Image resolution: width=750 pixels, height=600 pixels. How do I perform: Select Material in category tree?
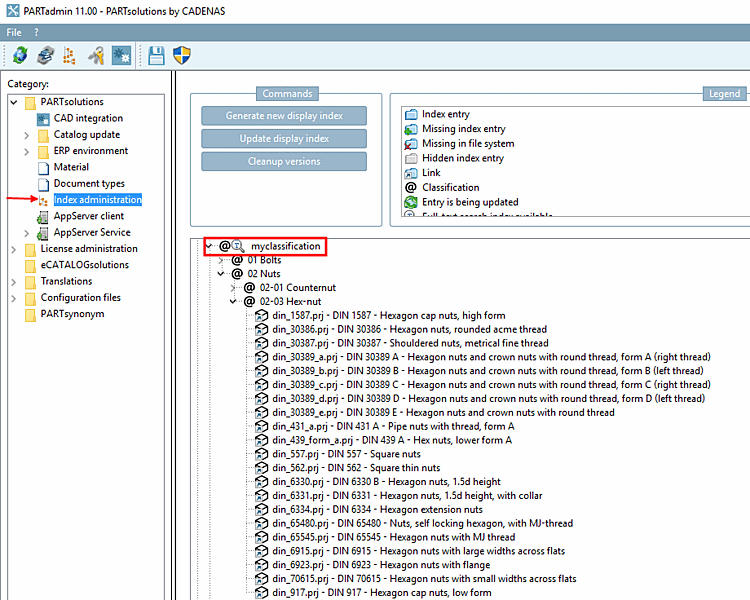(71, 167)
